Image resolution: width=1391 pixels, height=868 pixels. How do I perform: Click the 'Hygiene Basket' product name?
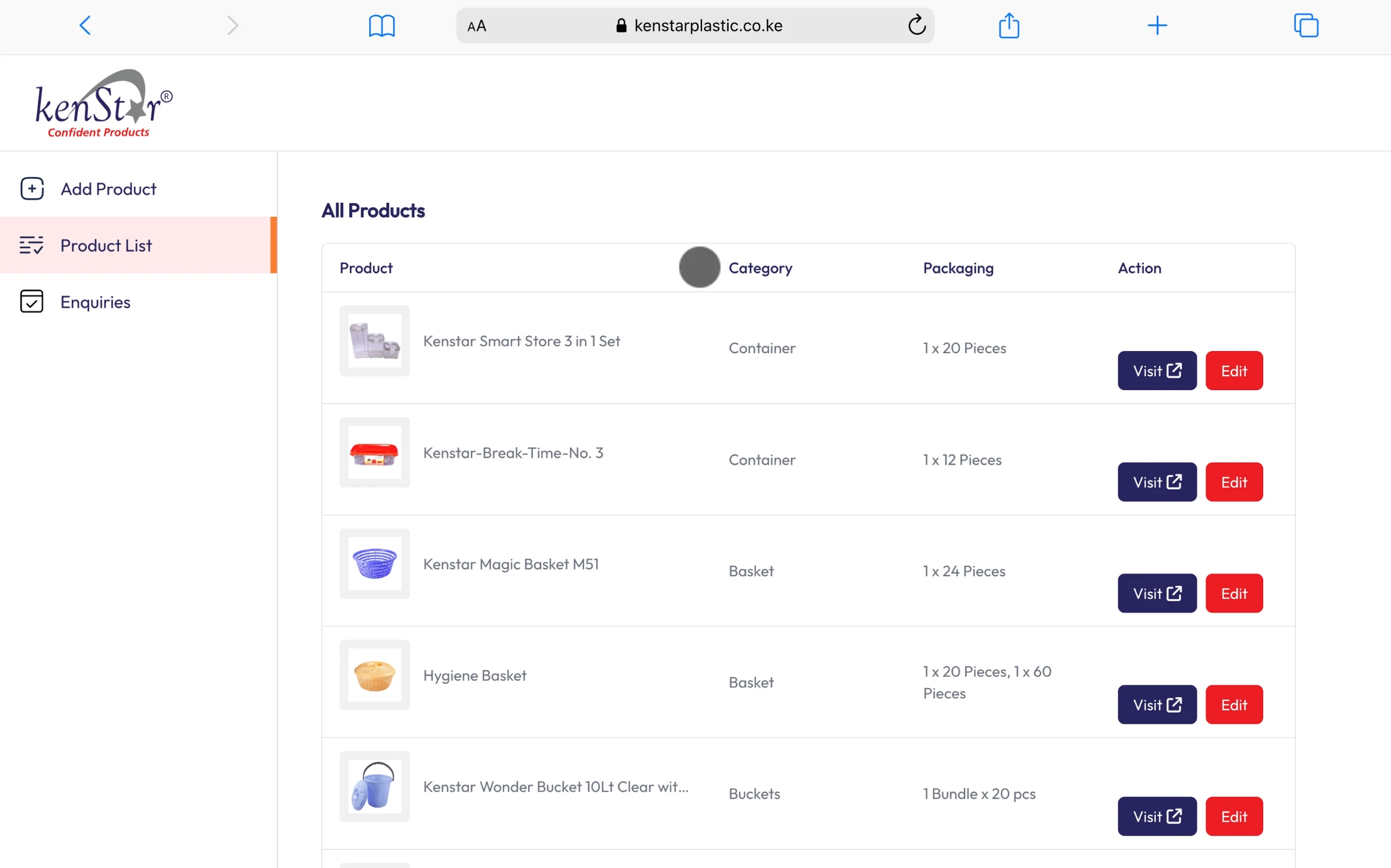click(x=474, y=676)
